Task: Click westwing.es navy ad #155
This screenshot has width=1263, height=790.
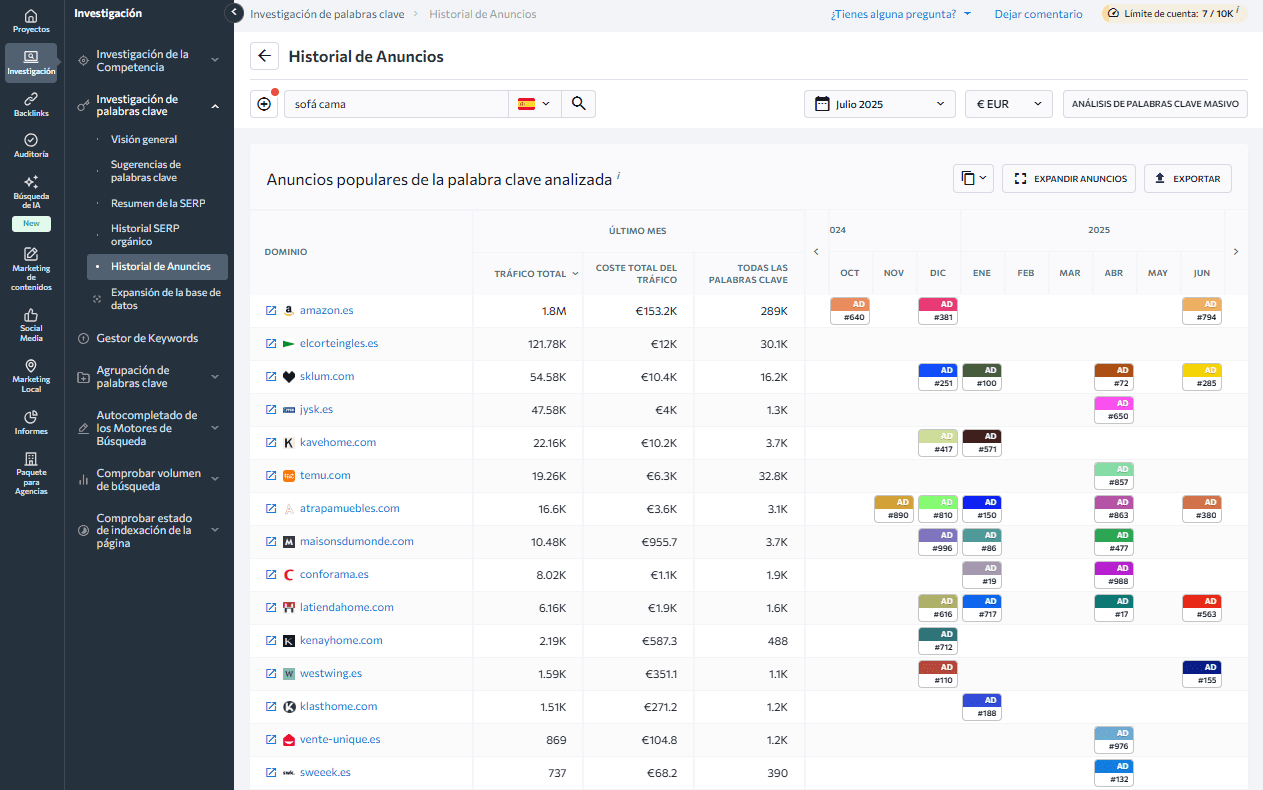Action: (x=1202, y=674)
